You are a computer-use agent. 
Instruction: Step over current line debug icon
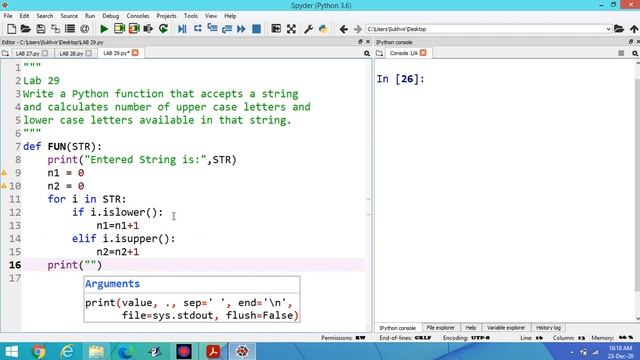[x=198, y=29]
